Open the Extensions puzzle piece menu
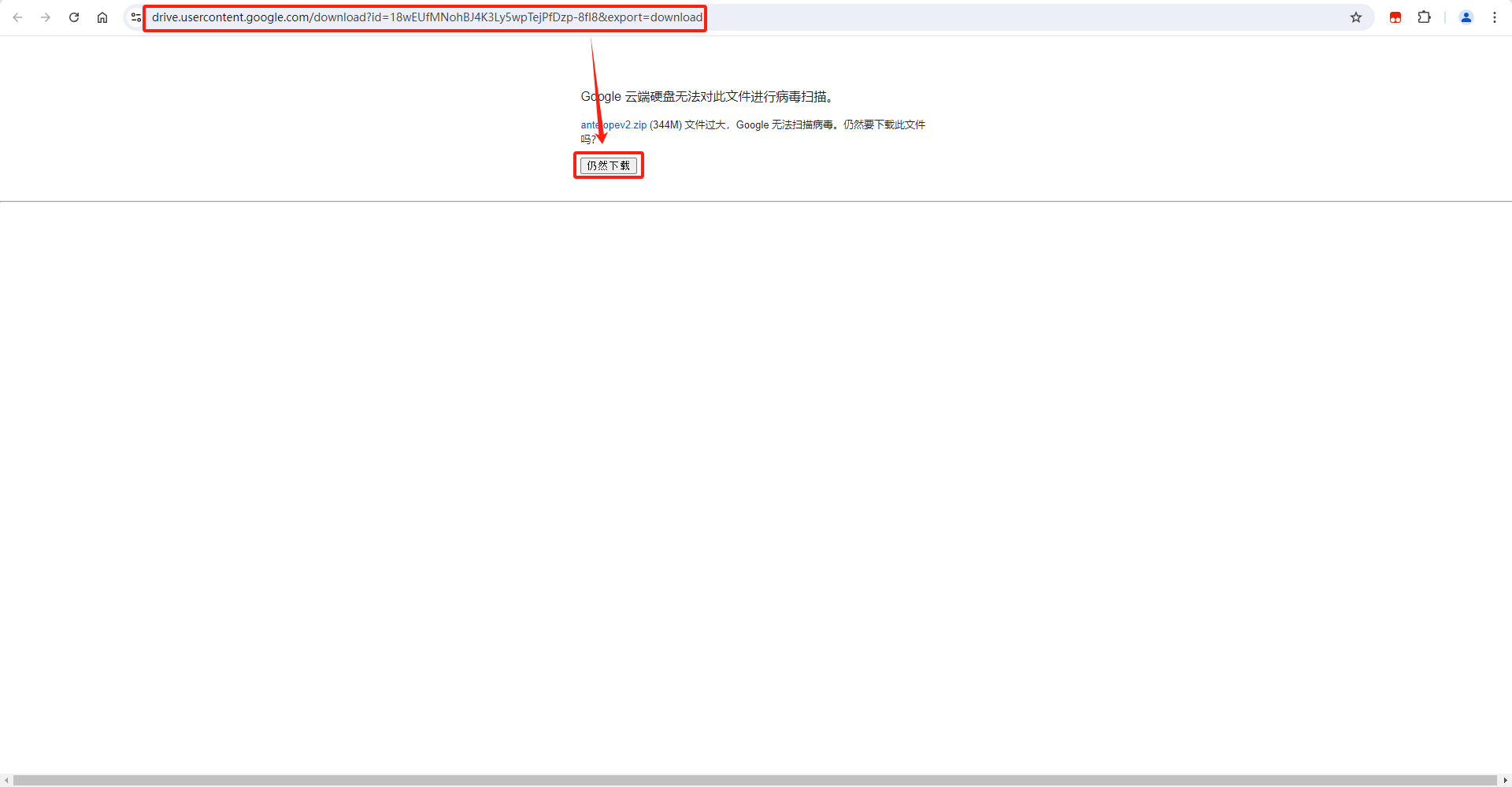 (1424, 17)
